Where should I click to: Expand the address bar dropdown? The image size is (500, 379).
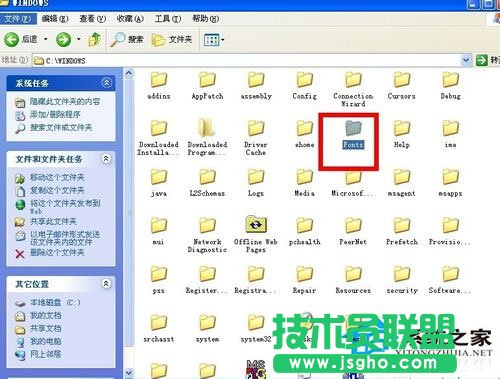pos(466,61)
